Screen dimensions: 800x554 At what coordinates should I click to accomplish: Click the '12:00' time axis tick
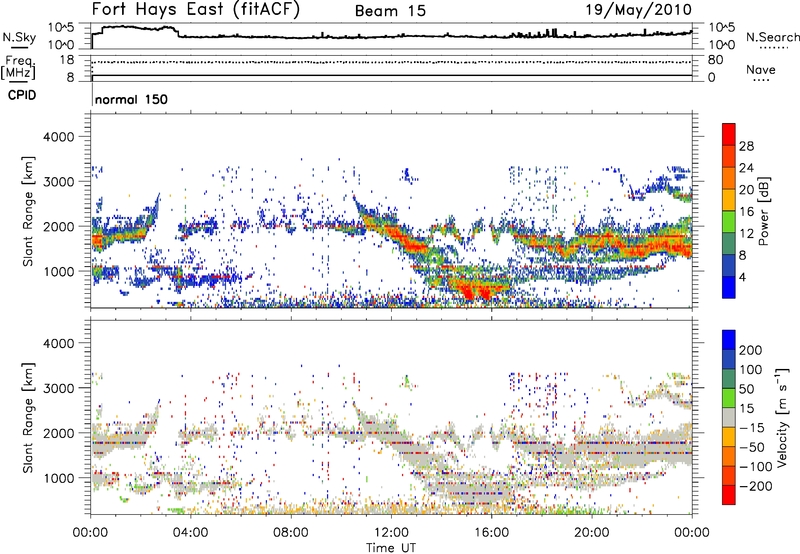pyautogui.click(x=391, y=533)
